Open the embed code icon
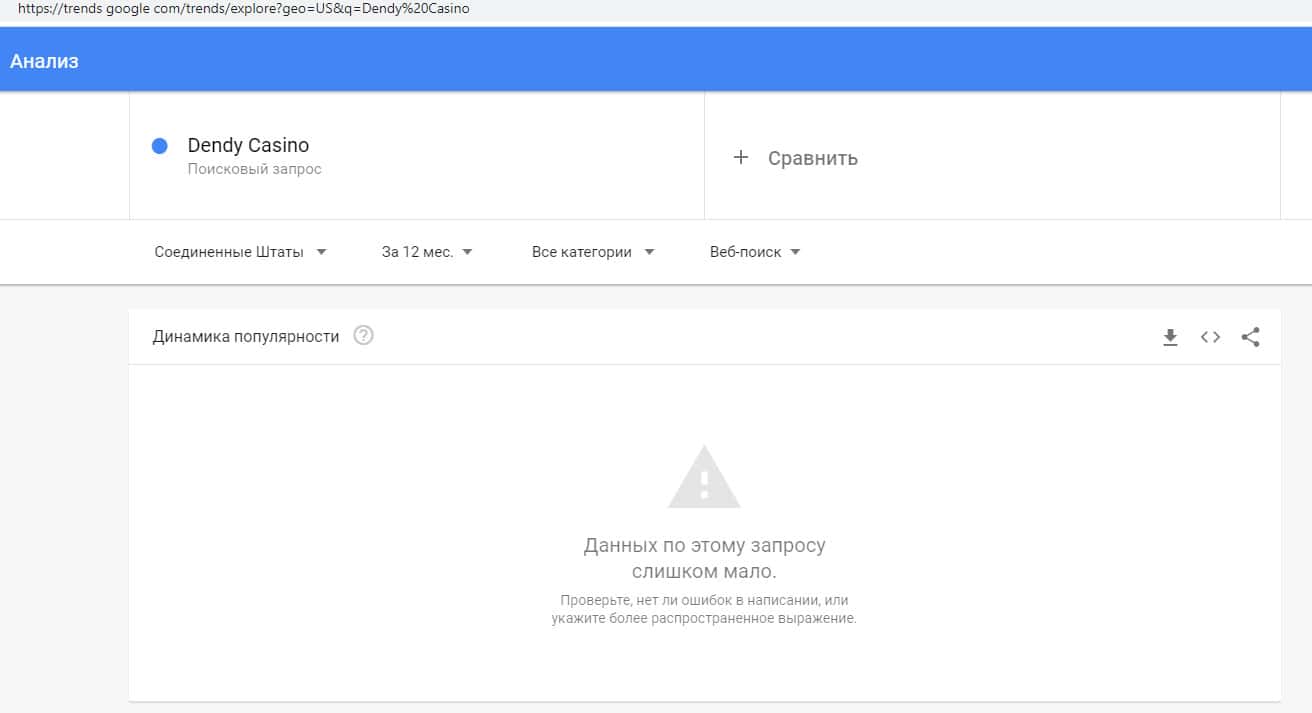 click(x=1210, y=337)
